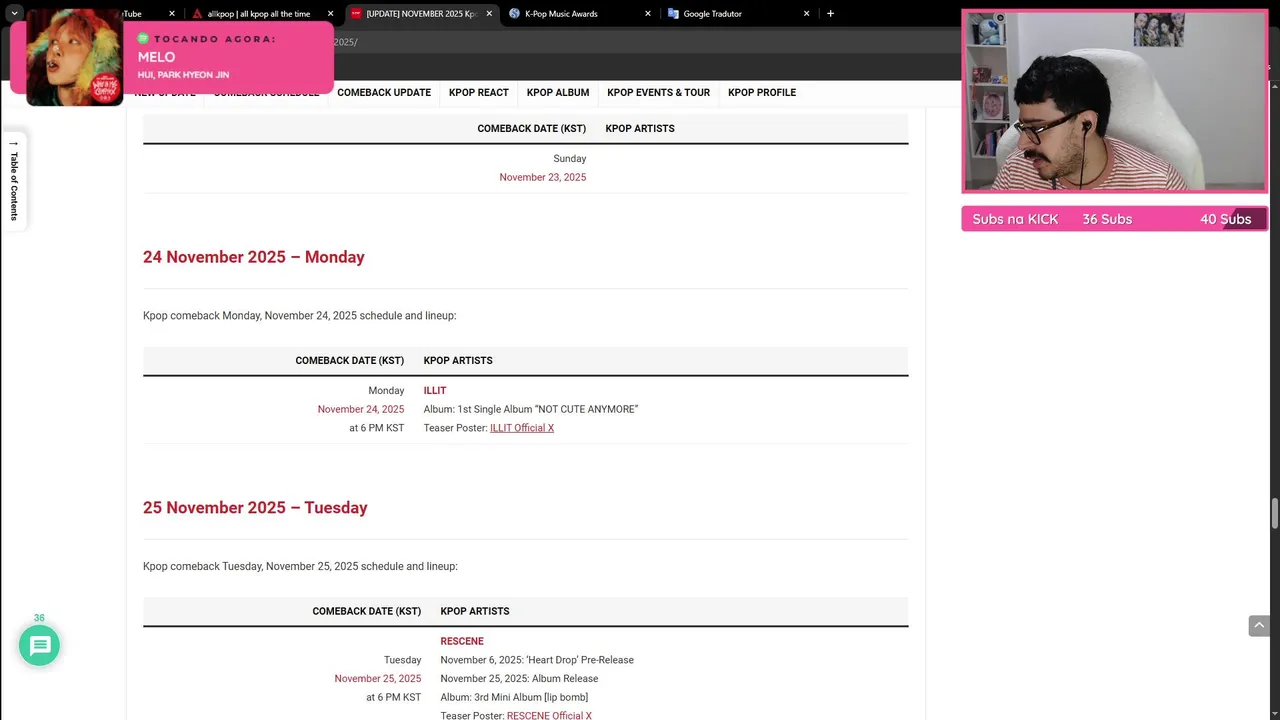Close the K-Pop Music Awards tab
The image size is (1280, 720).
click(x=647, y=14)
